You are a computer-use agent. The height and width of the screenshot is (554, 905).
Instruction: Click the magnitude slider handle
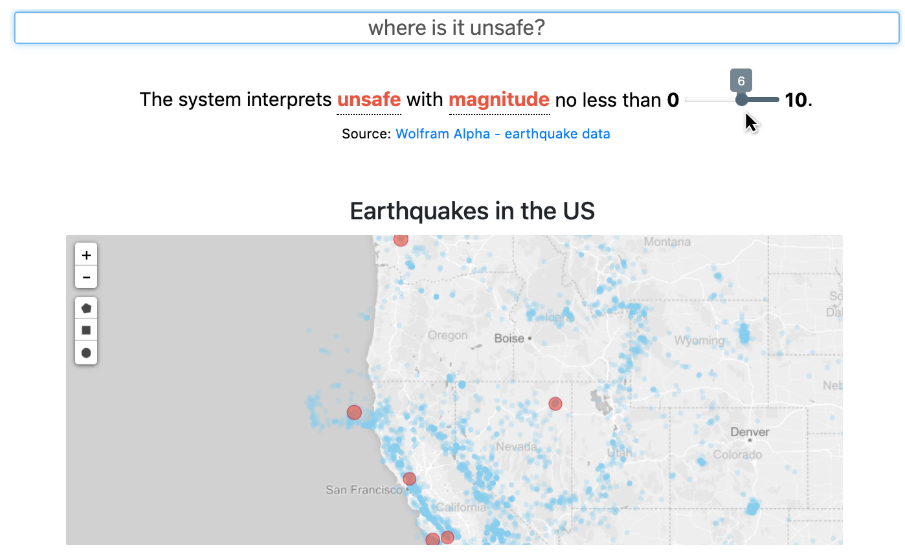tap(741, 99)
